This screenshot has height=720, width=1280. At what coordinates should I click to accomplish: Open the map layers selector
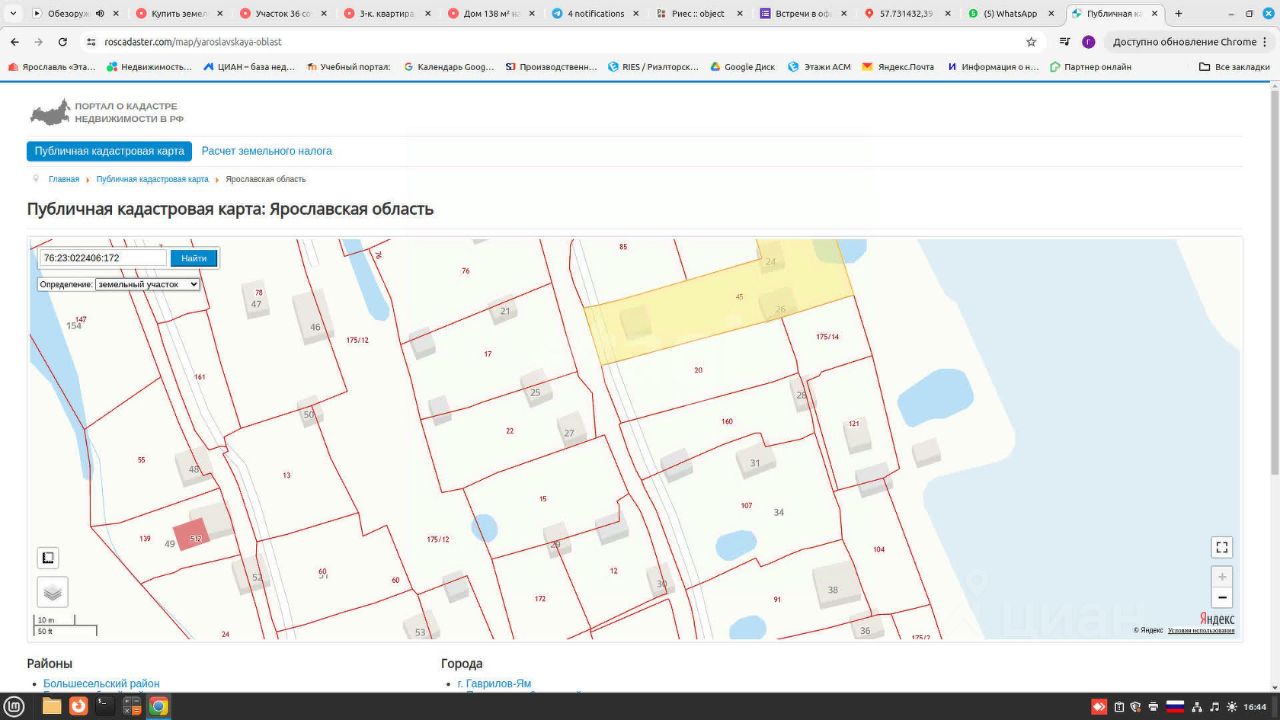[52, 592]
